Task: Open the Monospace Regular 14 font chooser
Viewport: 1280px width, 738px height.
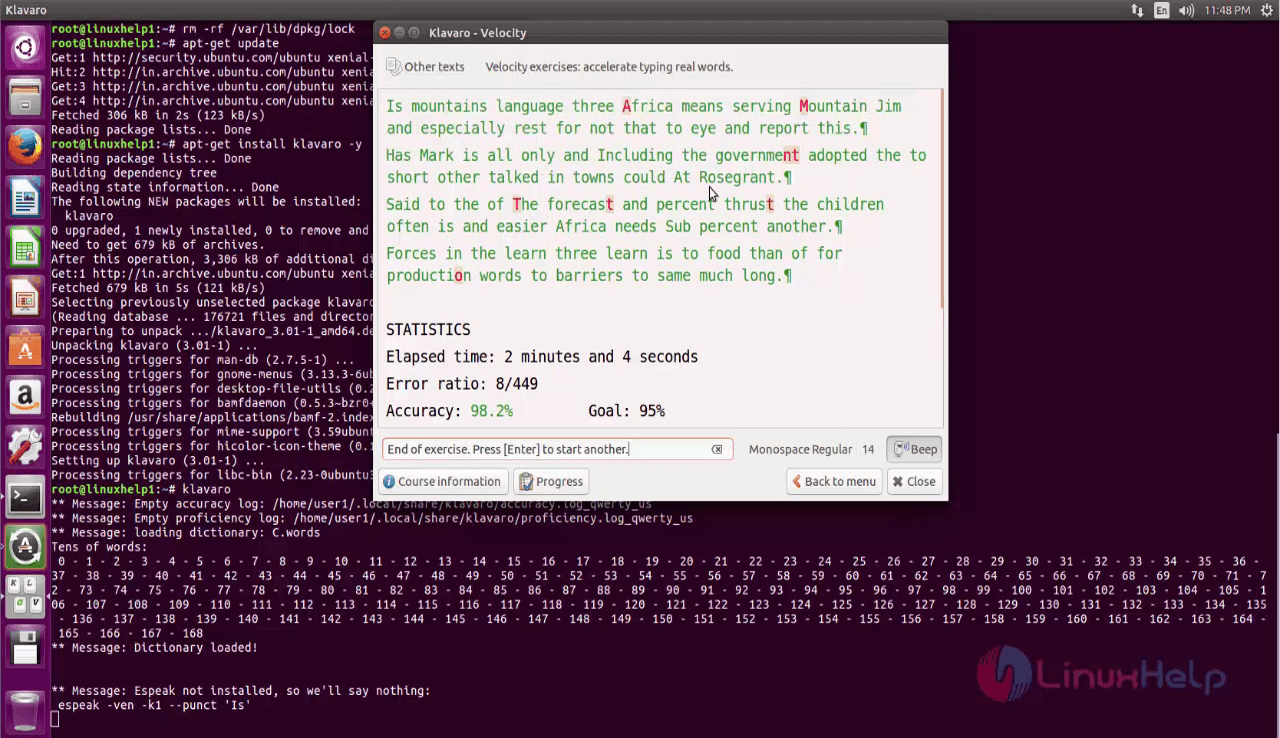Action: [x=811, y=449]
